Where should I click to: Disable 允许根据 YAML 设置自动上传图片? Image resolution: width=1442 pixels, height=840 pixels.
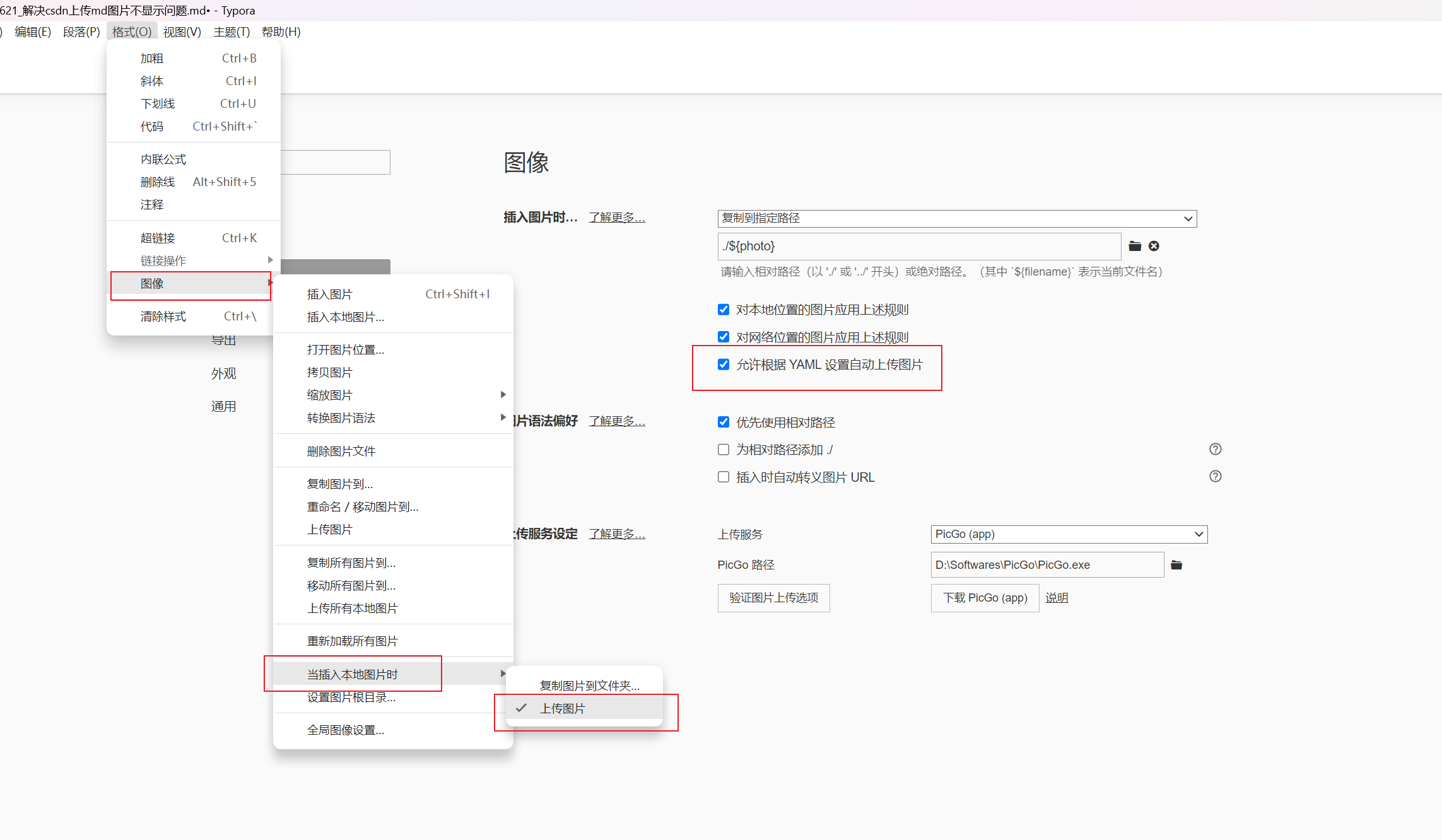click(x=723, y=364)
